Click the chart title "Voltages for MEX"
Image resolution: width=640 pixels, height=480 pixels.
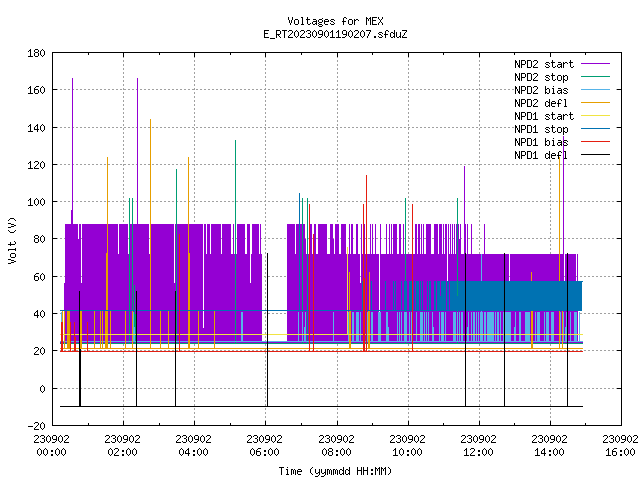click(335, 21)
